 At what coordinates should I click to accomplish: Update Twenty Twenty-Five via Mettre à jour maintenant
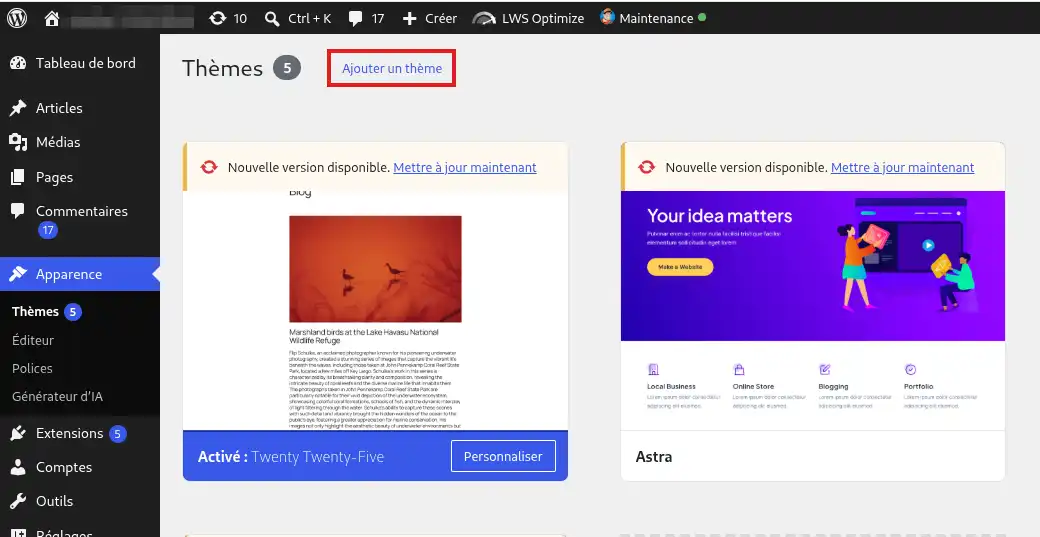[465, 167]
